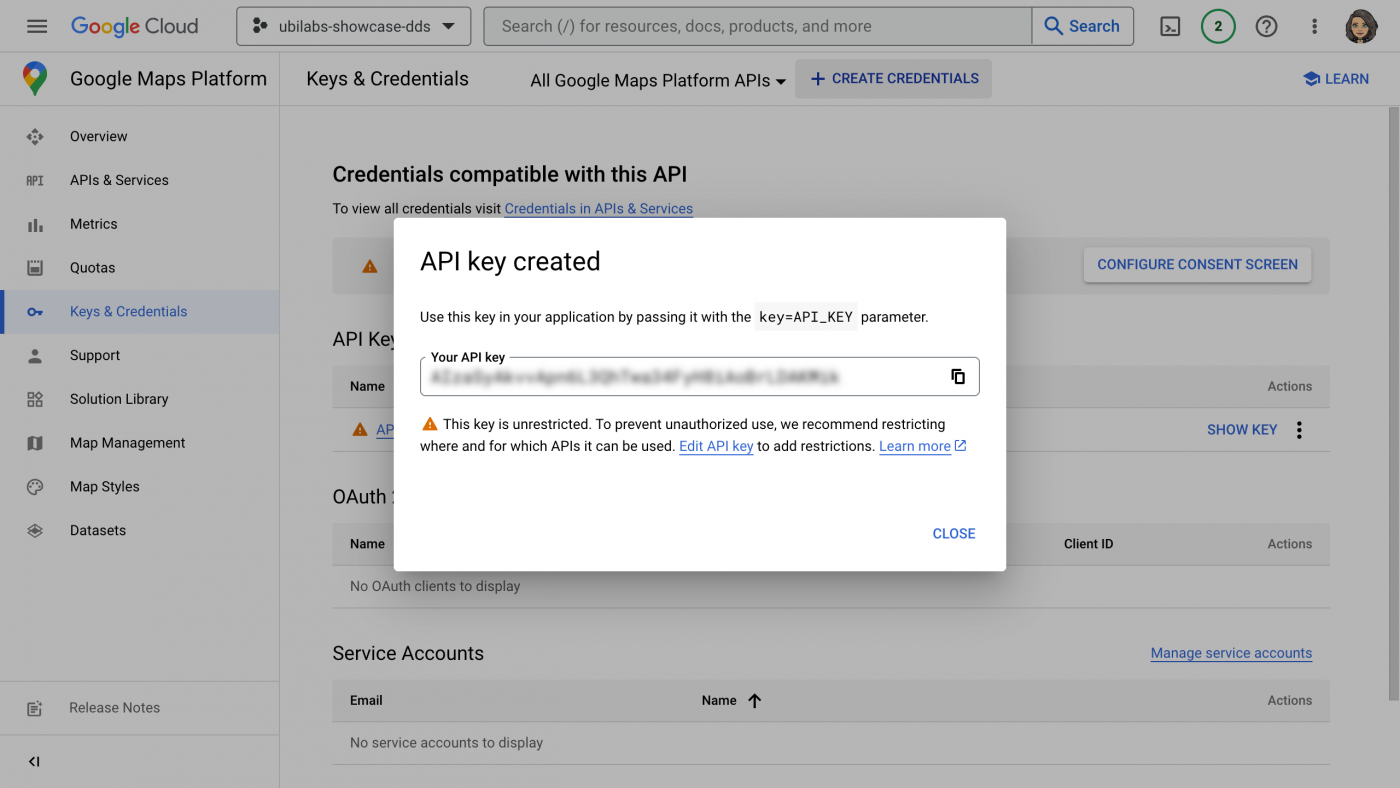
Task: Open the user profile avatar
Action: coord(1361,27)
